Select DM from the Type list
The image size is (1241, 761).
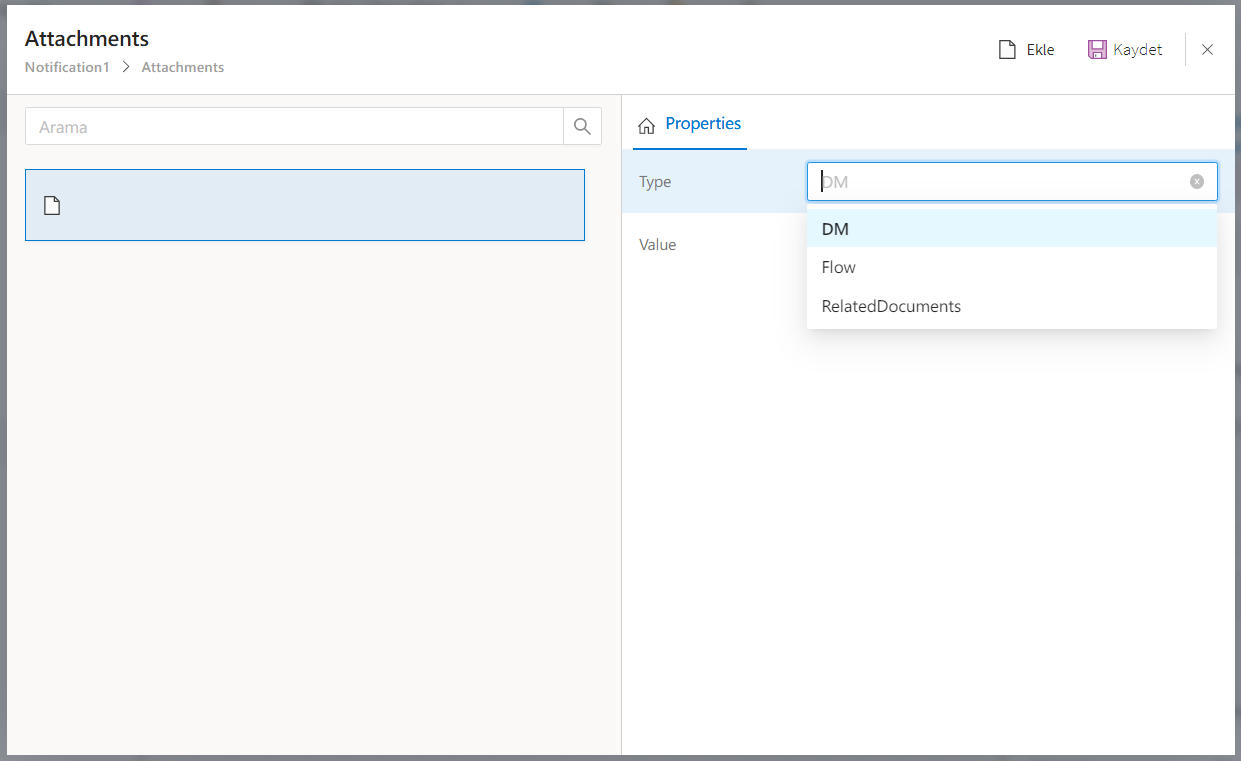pyautogui.click(x=835, y=229)
